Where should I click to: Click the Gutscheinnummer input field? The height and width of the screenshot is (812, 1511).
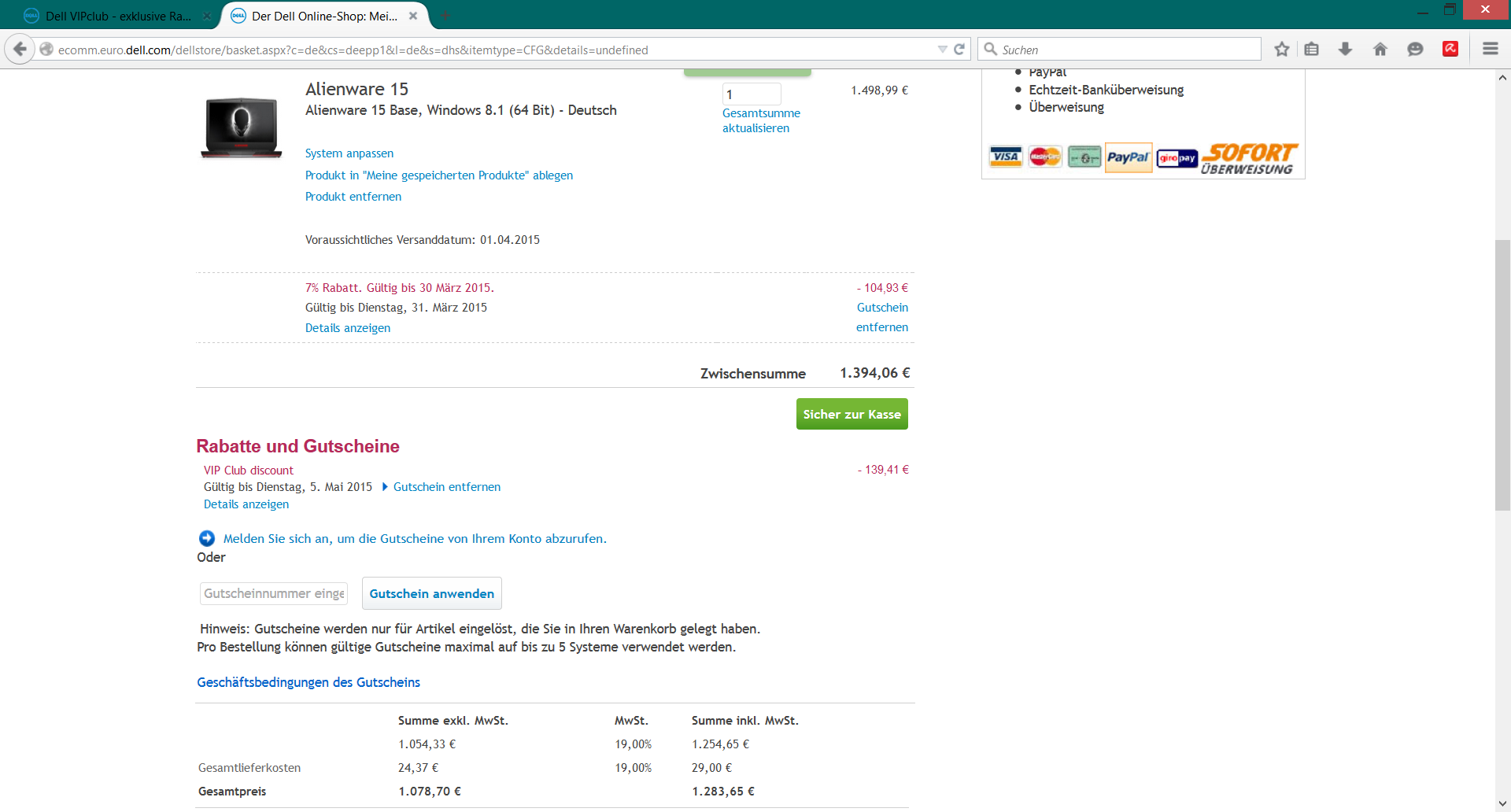click(274, 593)
